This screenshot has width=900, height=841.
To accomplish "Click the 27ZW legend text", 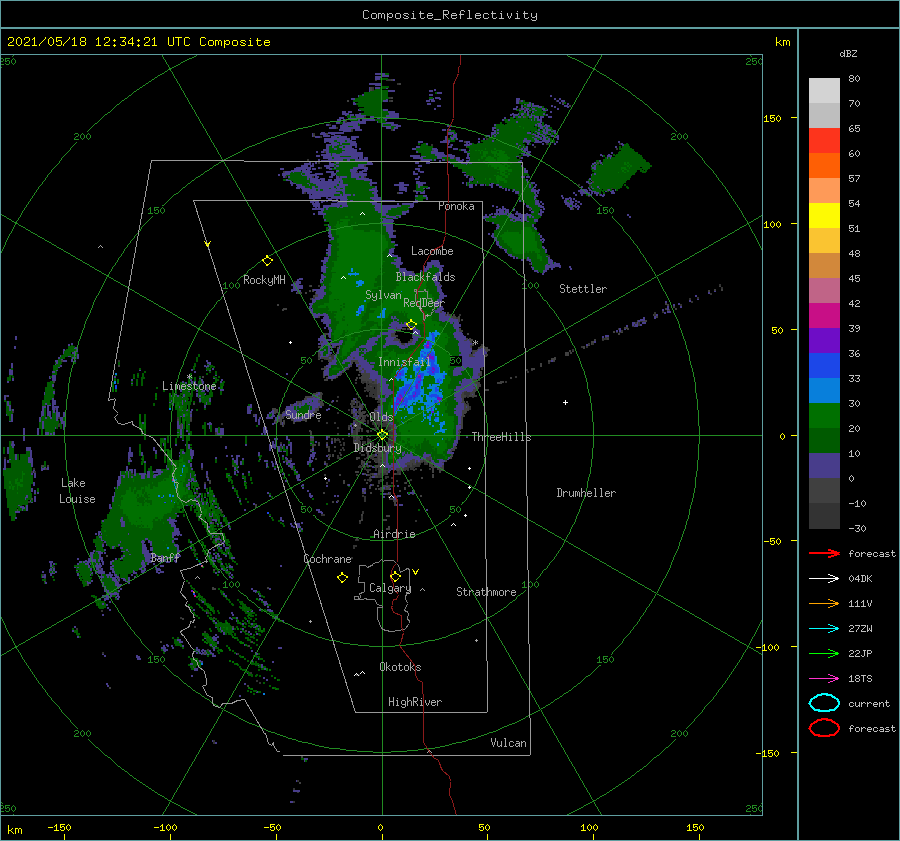I will pyautogui.click(x=860, y=629).
